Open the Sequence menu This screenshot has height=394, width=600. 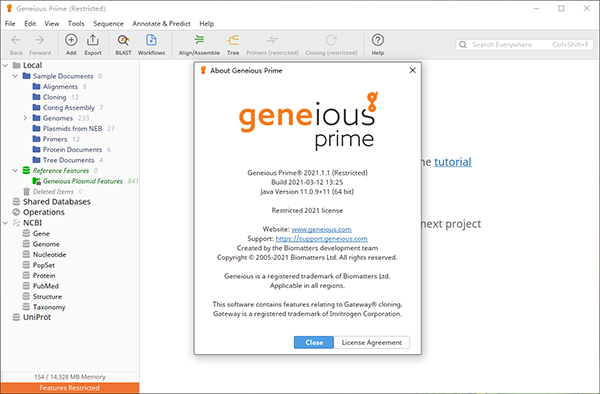(x=108, y=24)
